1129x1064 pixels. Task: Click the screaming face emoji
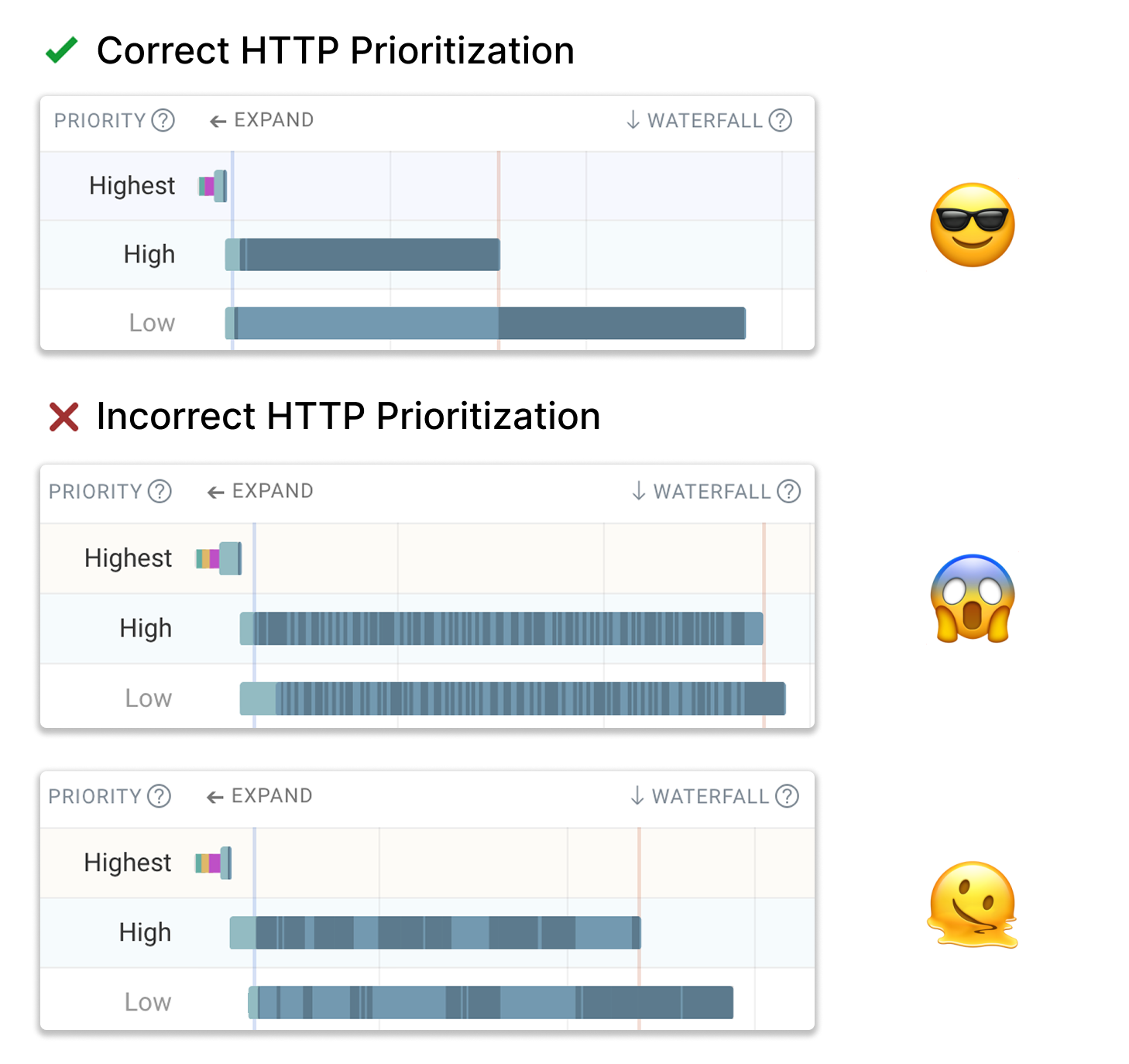(x=972, y=599)
